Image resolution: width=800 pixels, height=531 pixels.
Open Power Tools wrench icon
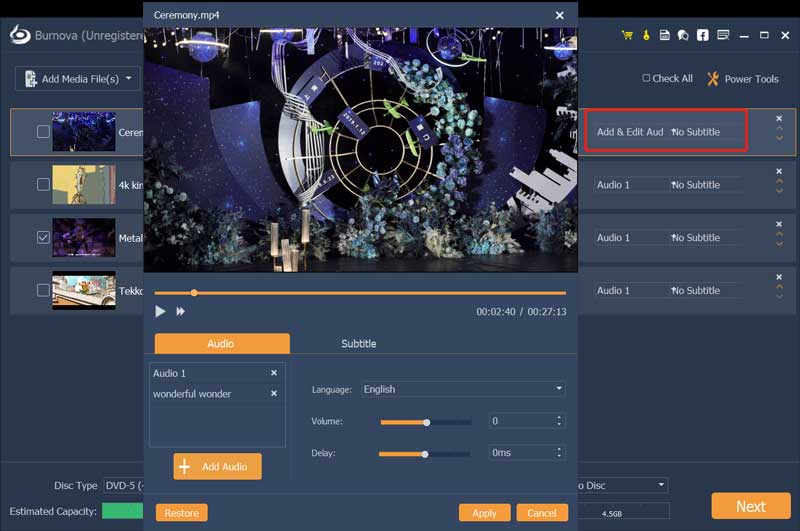(713, 79)
